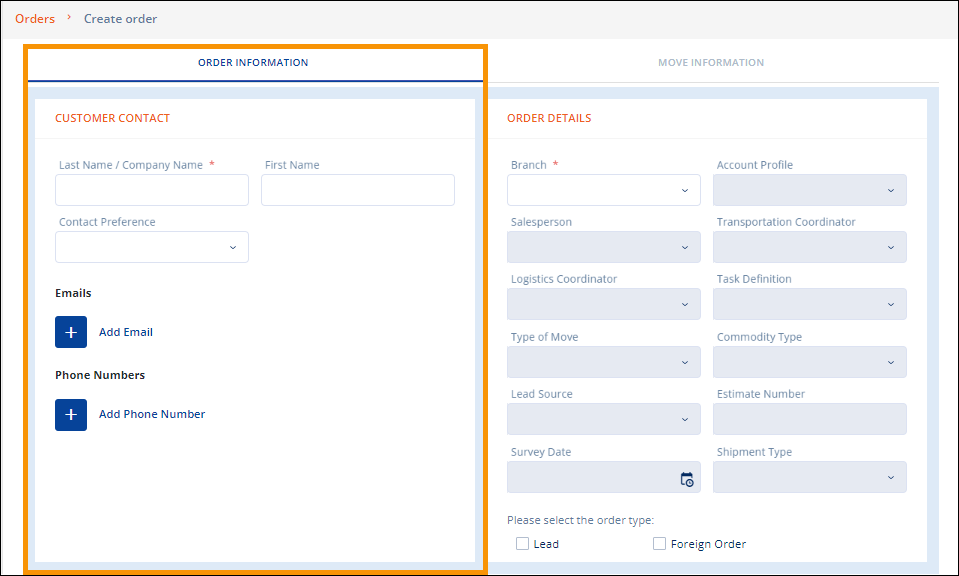Click the plus icon for Add Phone Number
Screen dimensions: 959x576
point(71,414)
